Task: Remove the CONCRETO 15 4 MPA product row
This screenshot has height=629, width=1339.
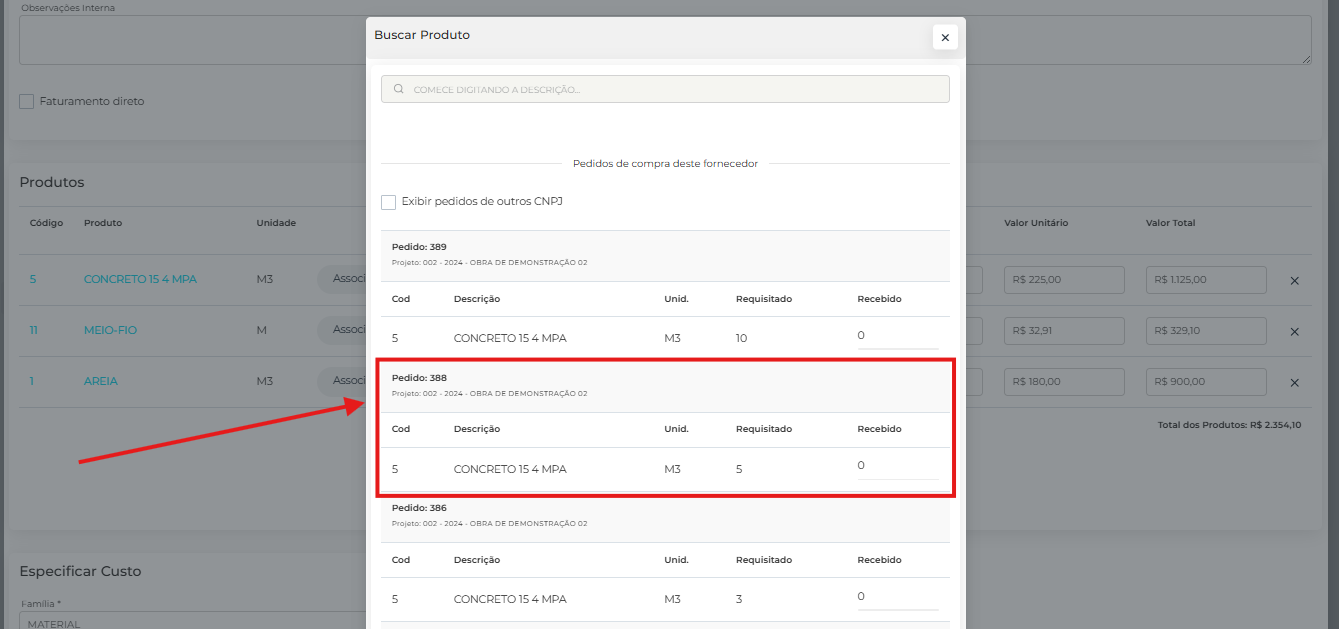Action: [1294, 281]
